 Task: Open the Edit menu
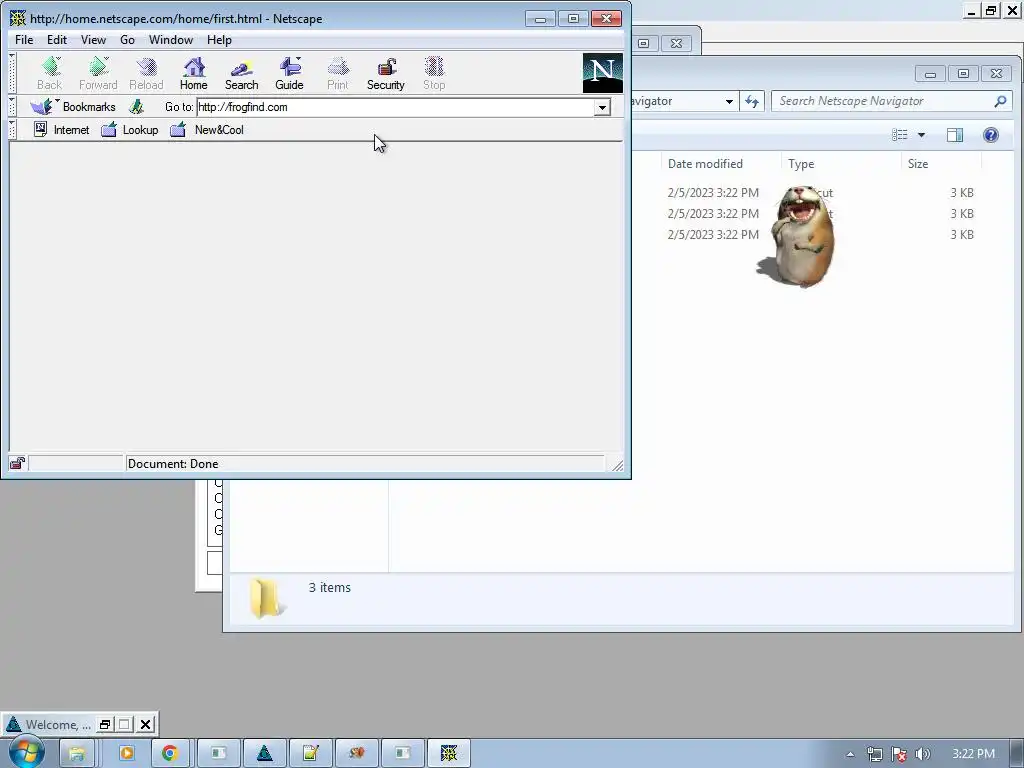coord(57,40)
